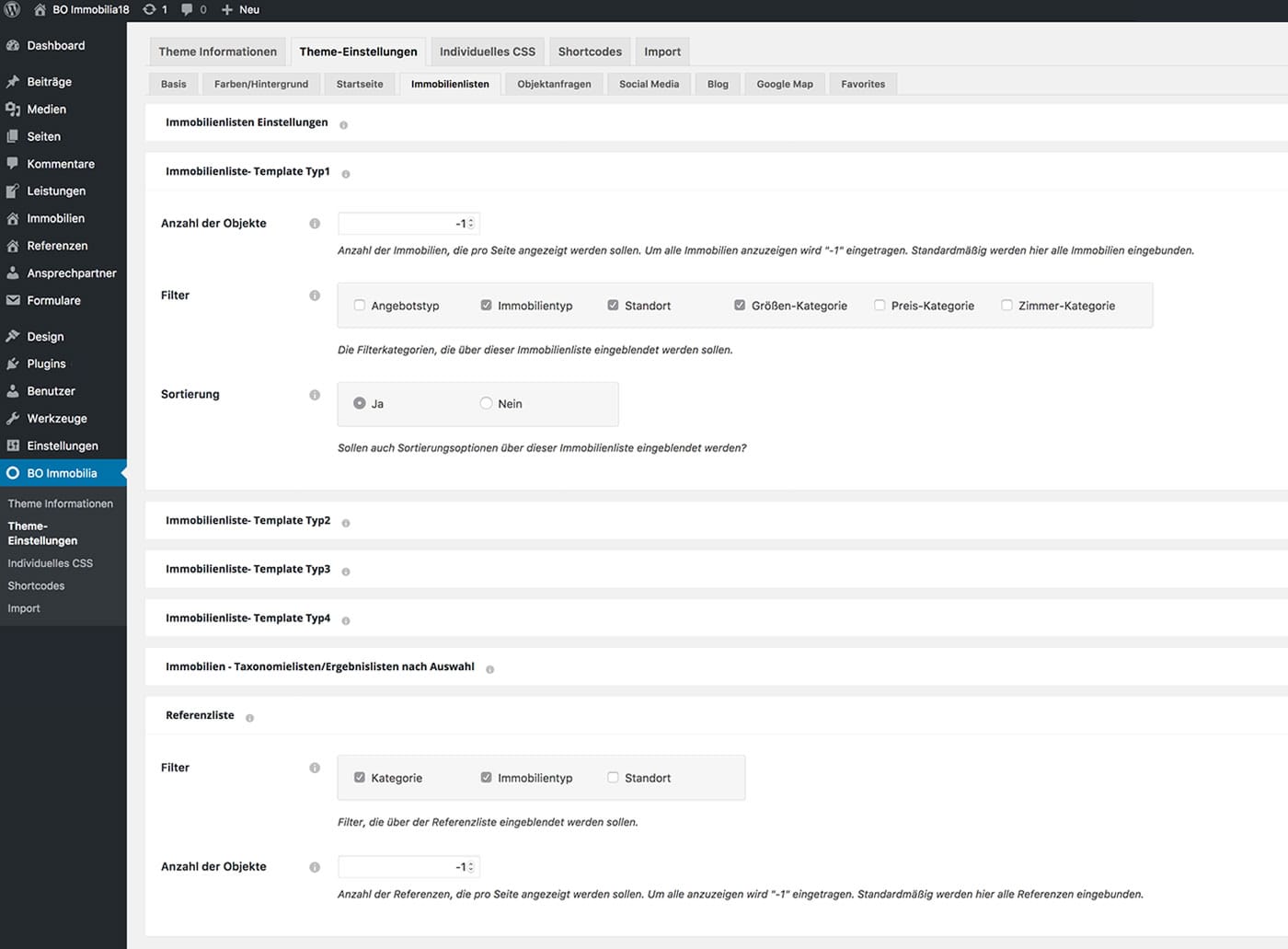Expand the Immobilienliste- Template Typ4 section
The width and height of the screenshot is (1288, 949).
pos(248,619)
